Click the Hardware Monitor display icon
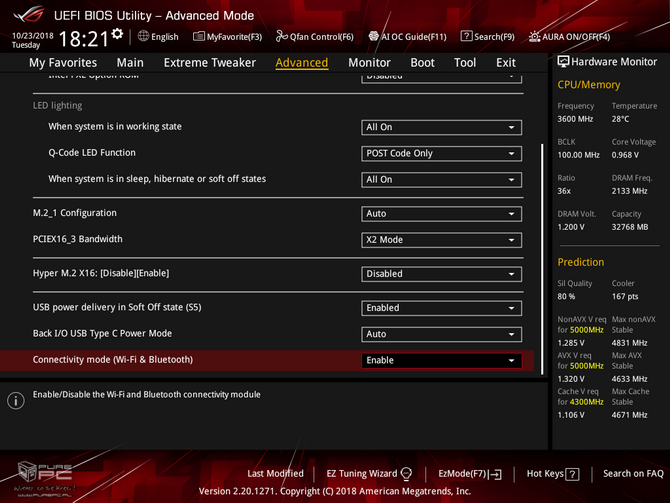The image size is (670, 503). click(563, 62)
